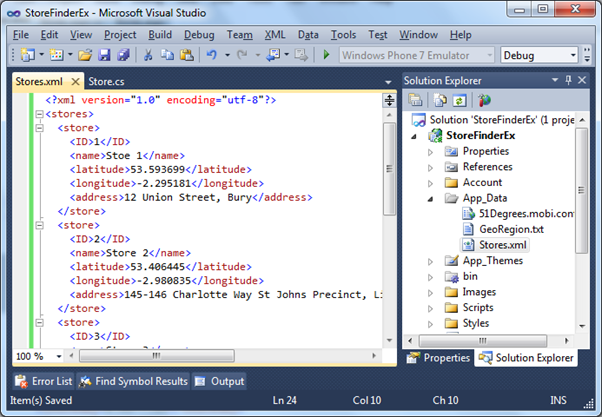Open the Find Symbol Results tab

pos(133,381)
